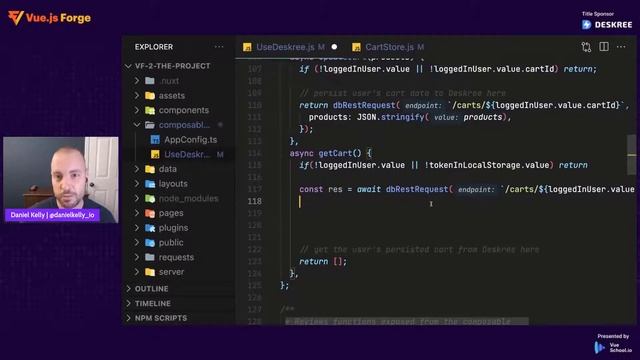Click the JS file icon on UseDeskree.js tab
This screenshot has width=640, height=360.
(247, 47)
